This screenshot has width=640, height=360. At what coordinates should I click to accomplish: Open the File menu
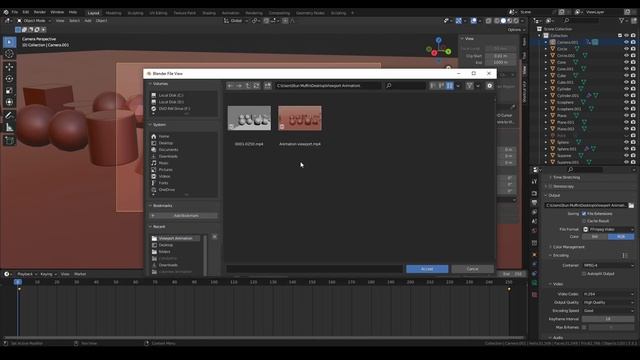tap(15, 12)
